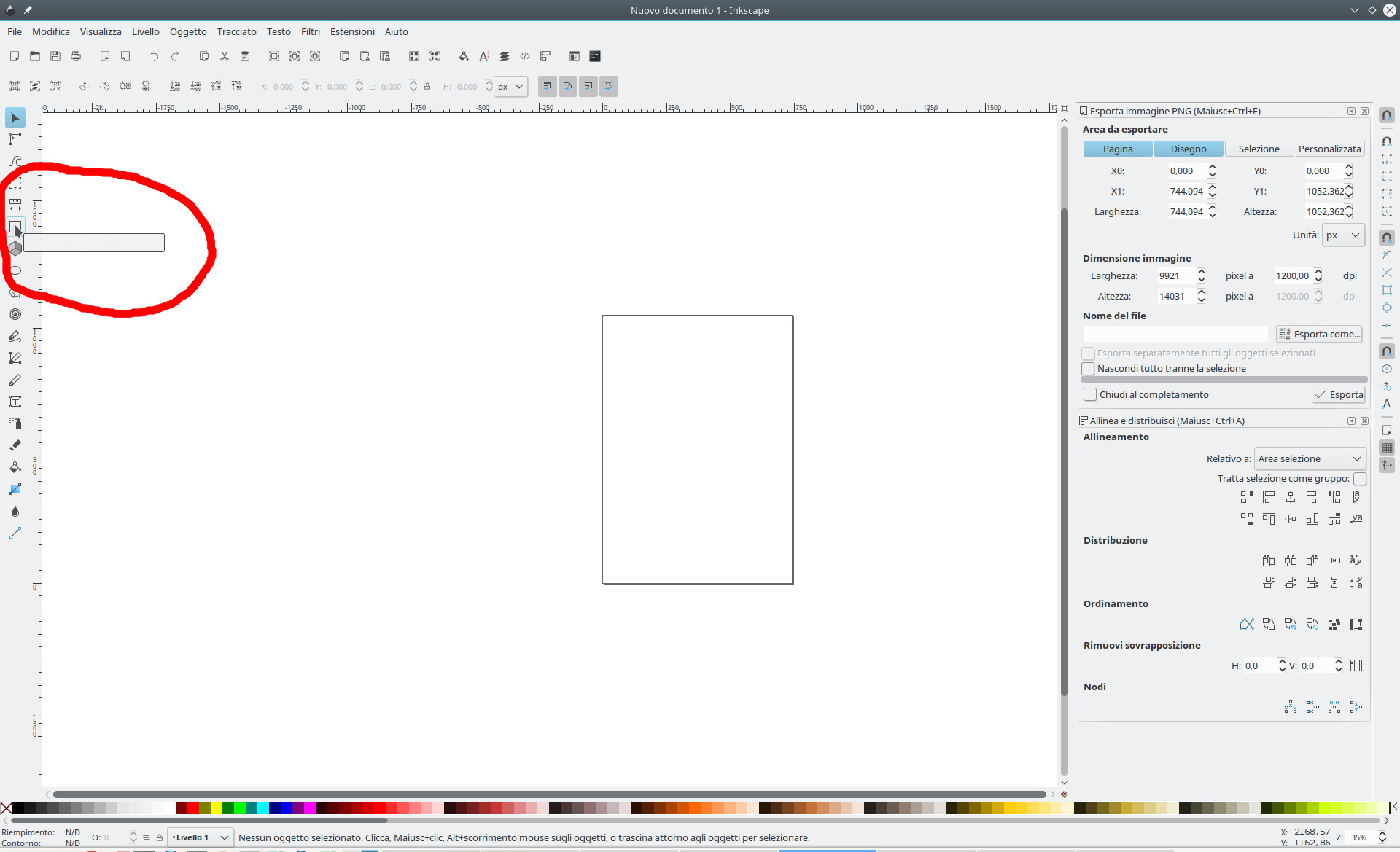The image size is (1400, 852).
Task: Open the Fill and Stroke dialog icon
Action: [x=464, y=56]
